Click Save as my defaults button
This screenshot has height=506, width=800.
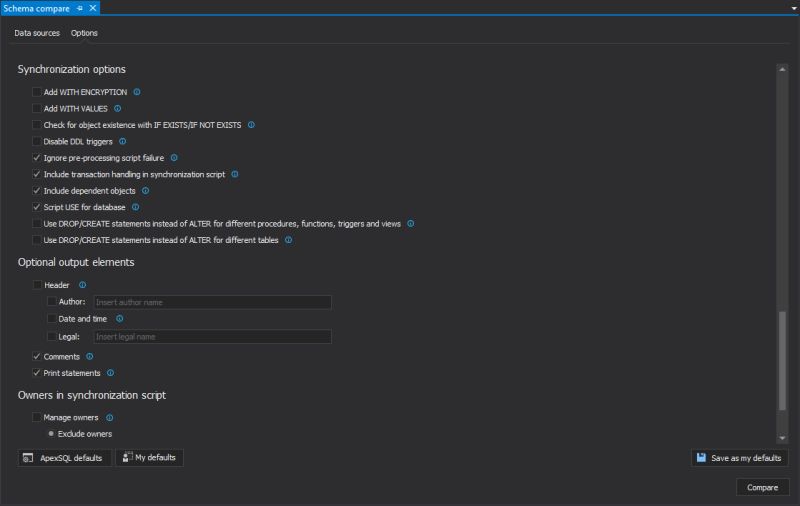point(740,458)
